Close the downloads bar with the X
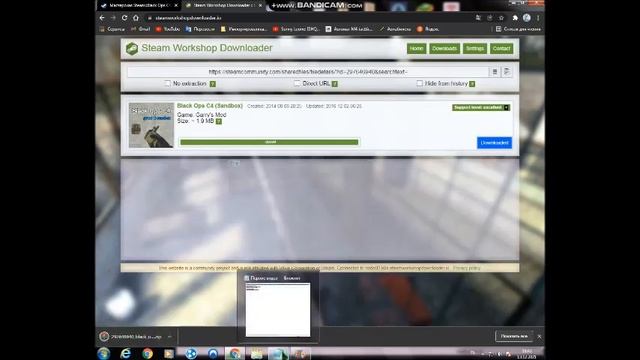The height and width of the screenshot is (360, 640). 539,337
